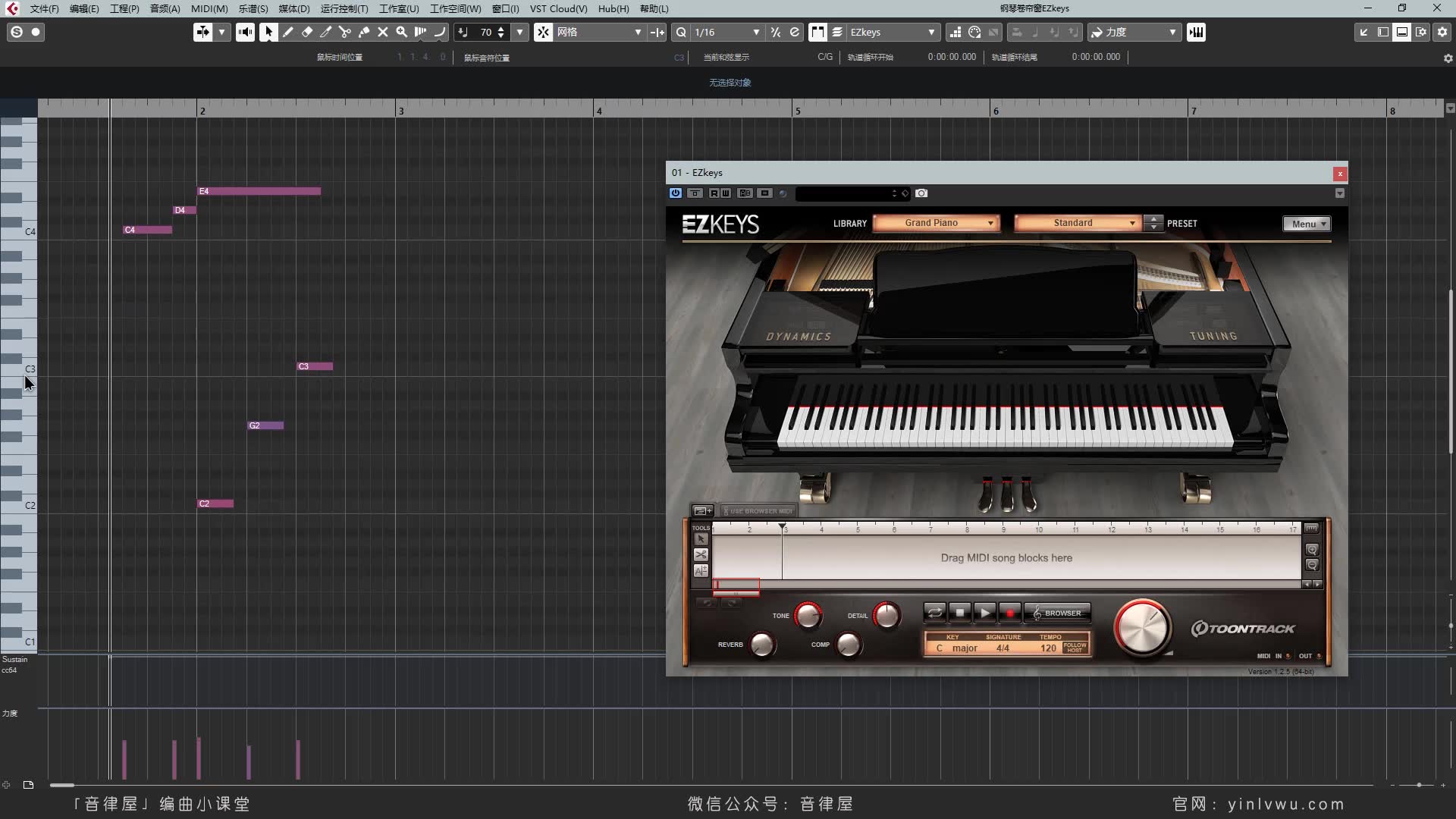Click EZkeys timeline zoom in icon

tap(1312, 550)
